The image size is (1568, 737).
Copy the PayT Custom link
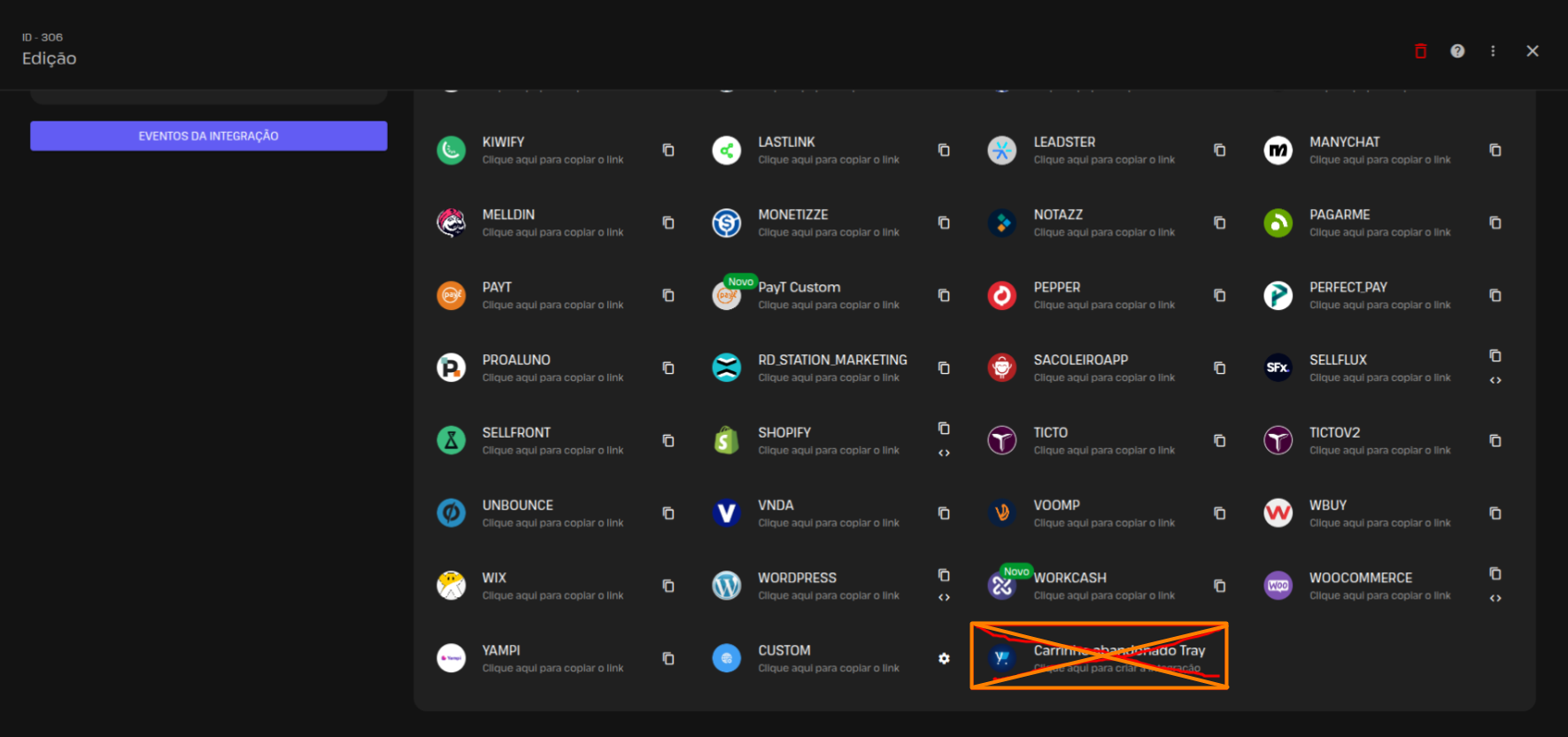(944, 296)
